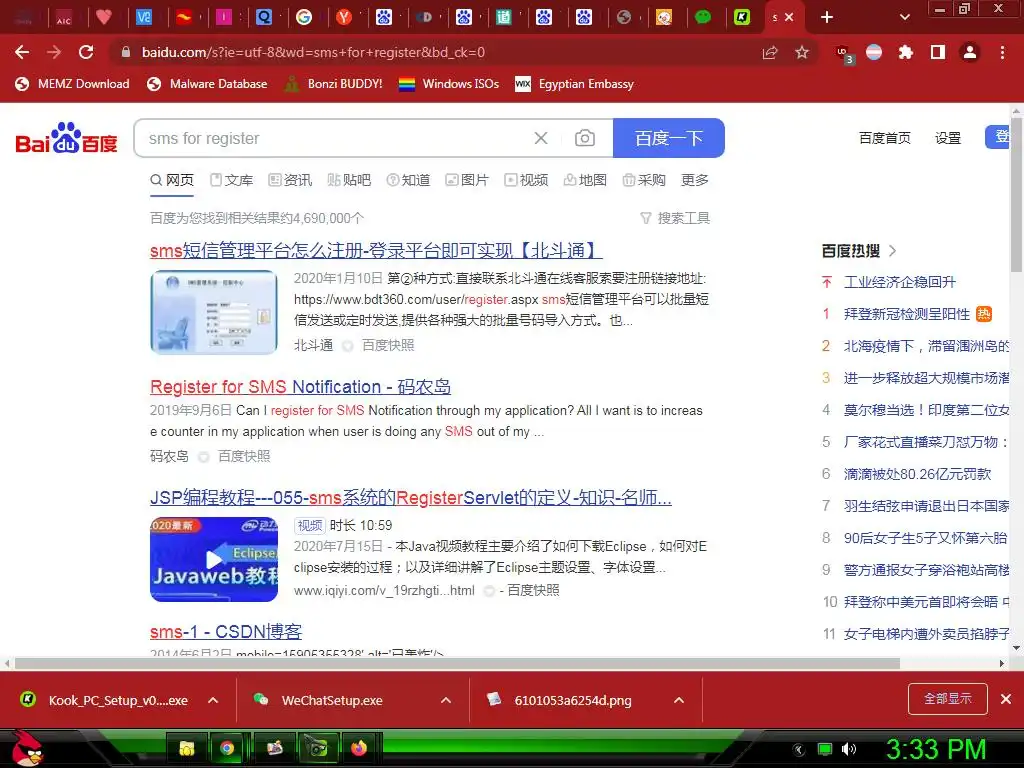Open Egyptian Embassy bookmark
This screenshot has width=1024, height=768.
[x=574, y=84]
